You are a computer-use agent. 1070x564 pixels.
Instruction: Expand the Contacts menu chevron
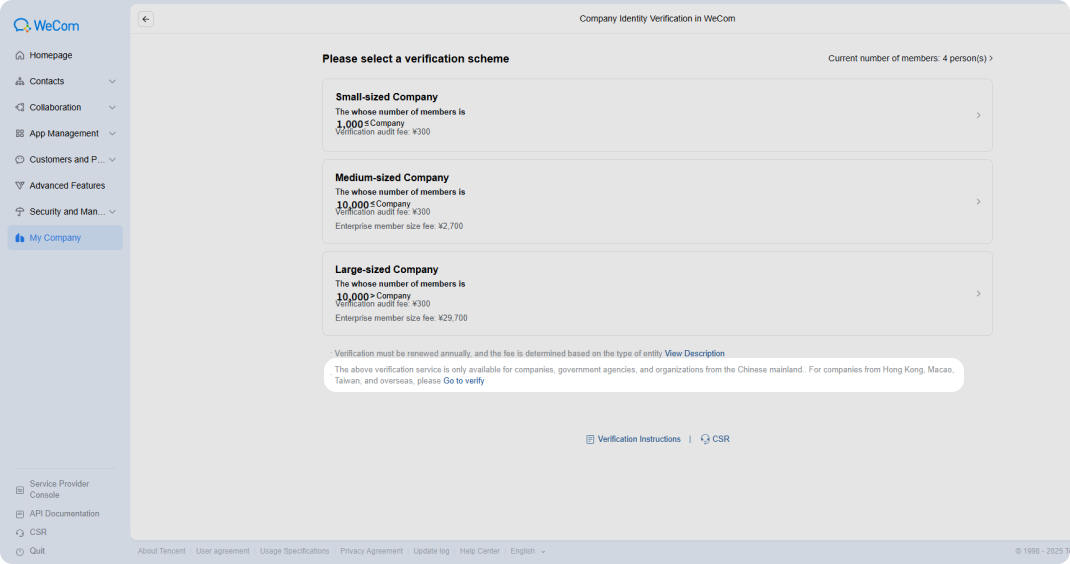click(113, 81)
